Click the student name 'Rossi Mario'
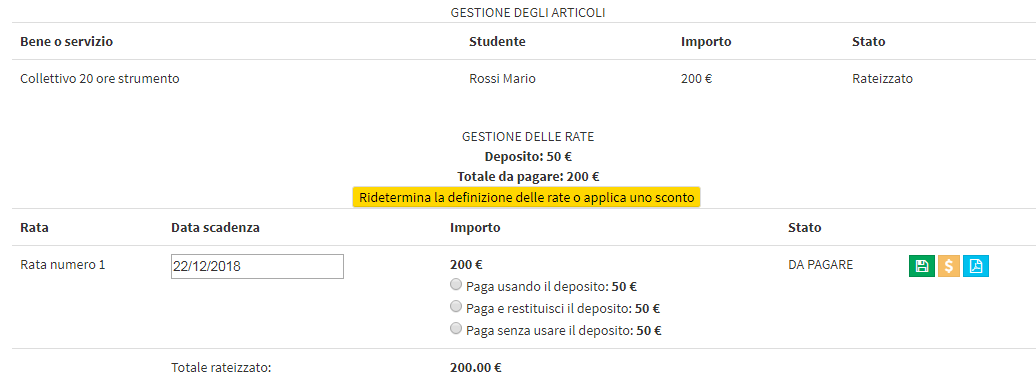This screenshot has width=1036, height=381. click(x=502, y=79)
